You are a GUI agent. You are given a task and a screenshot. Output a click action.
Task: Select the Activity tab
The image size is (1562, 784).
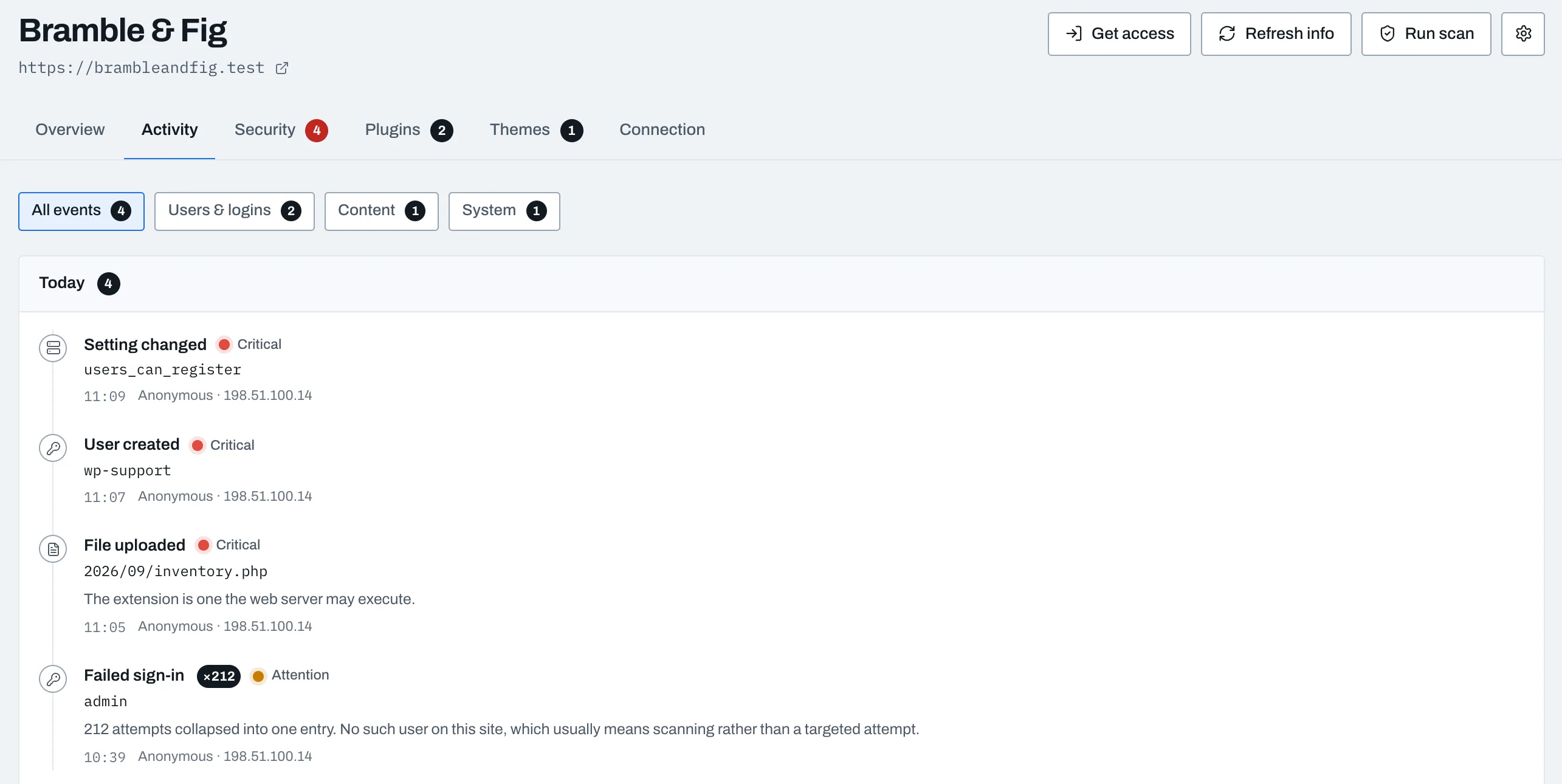click(x=170, y=129)
